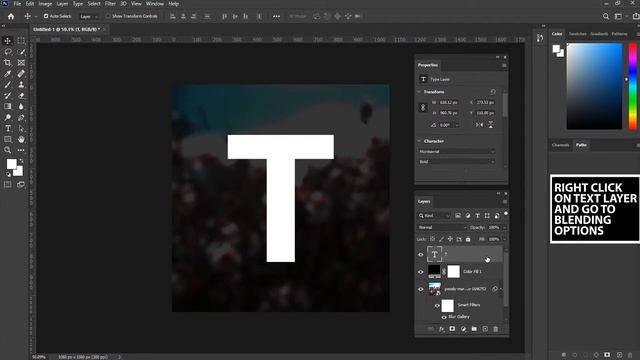Click the foreground color swatch in toolbox

11,164
